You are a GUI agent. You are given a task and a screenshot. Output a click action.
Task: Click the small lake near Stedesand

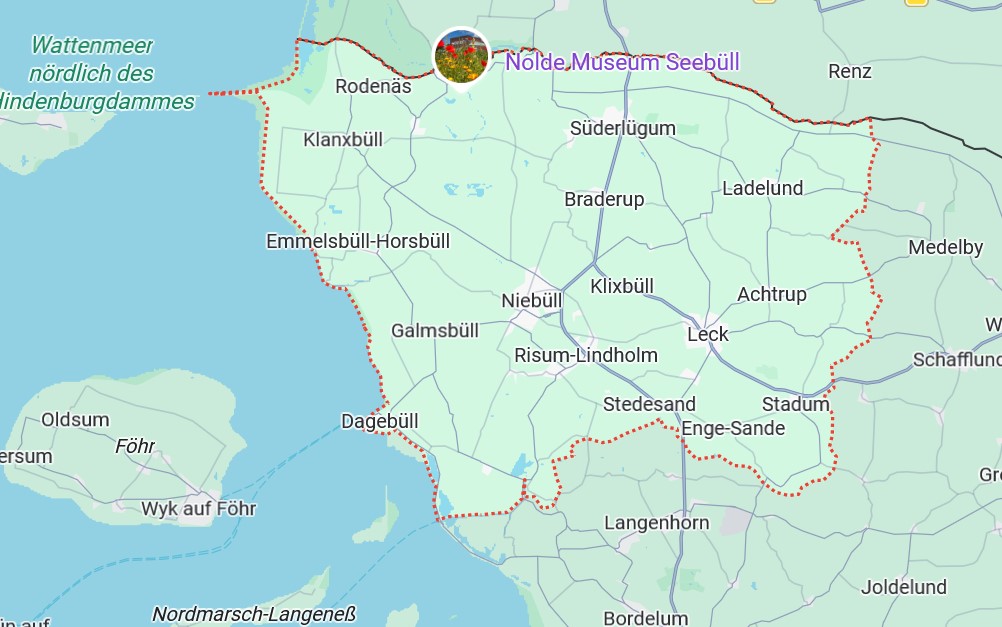click(523, 466)
